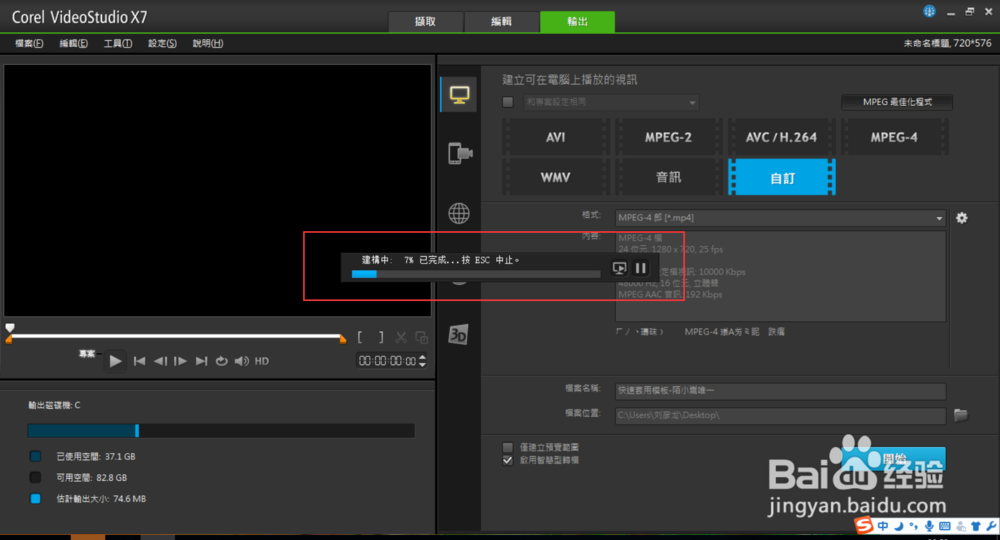
Task: Click the Corel globe icon near window controls
Action: (x=929, y=11)
